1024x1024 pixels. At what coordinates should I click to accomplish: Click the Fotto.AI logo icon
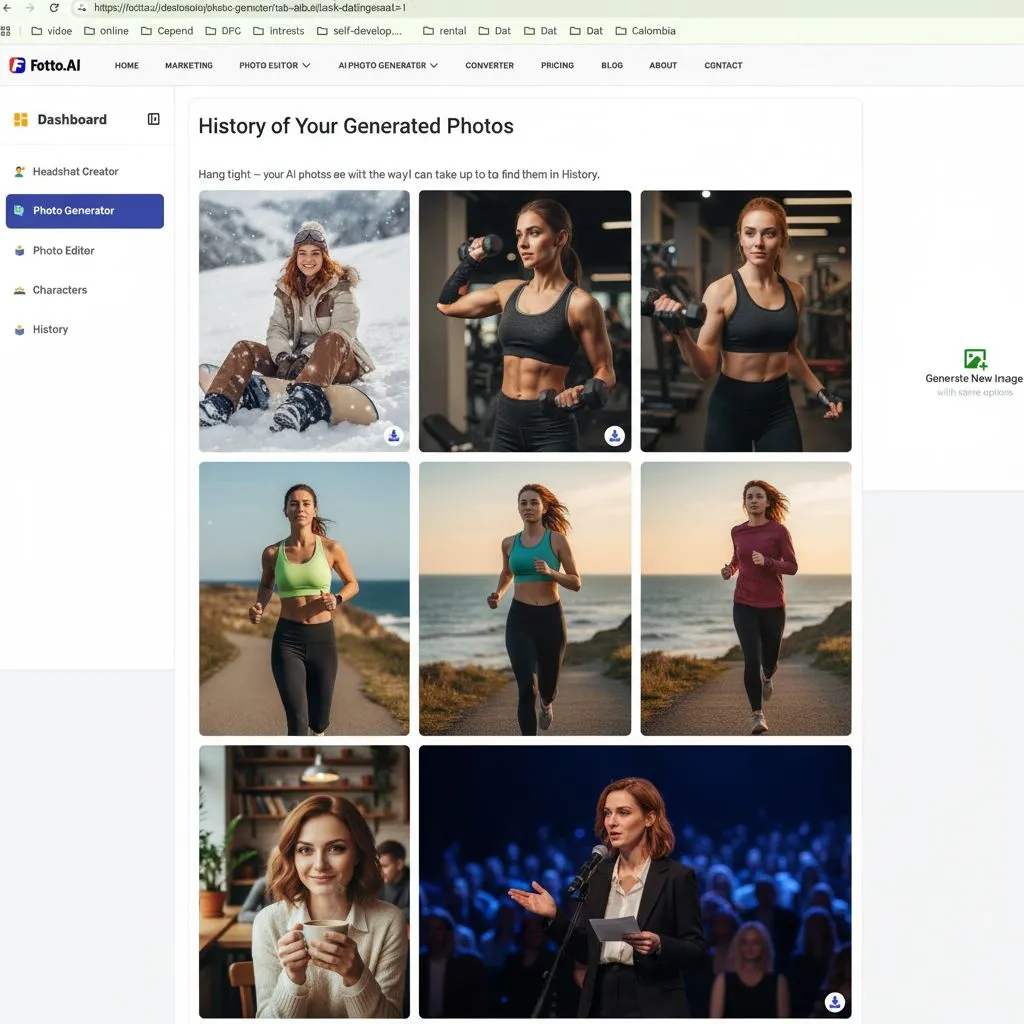(18, 65)
